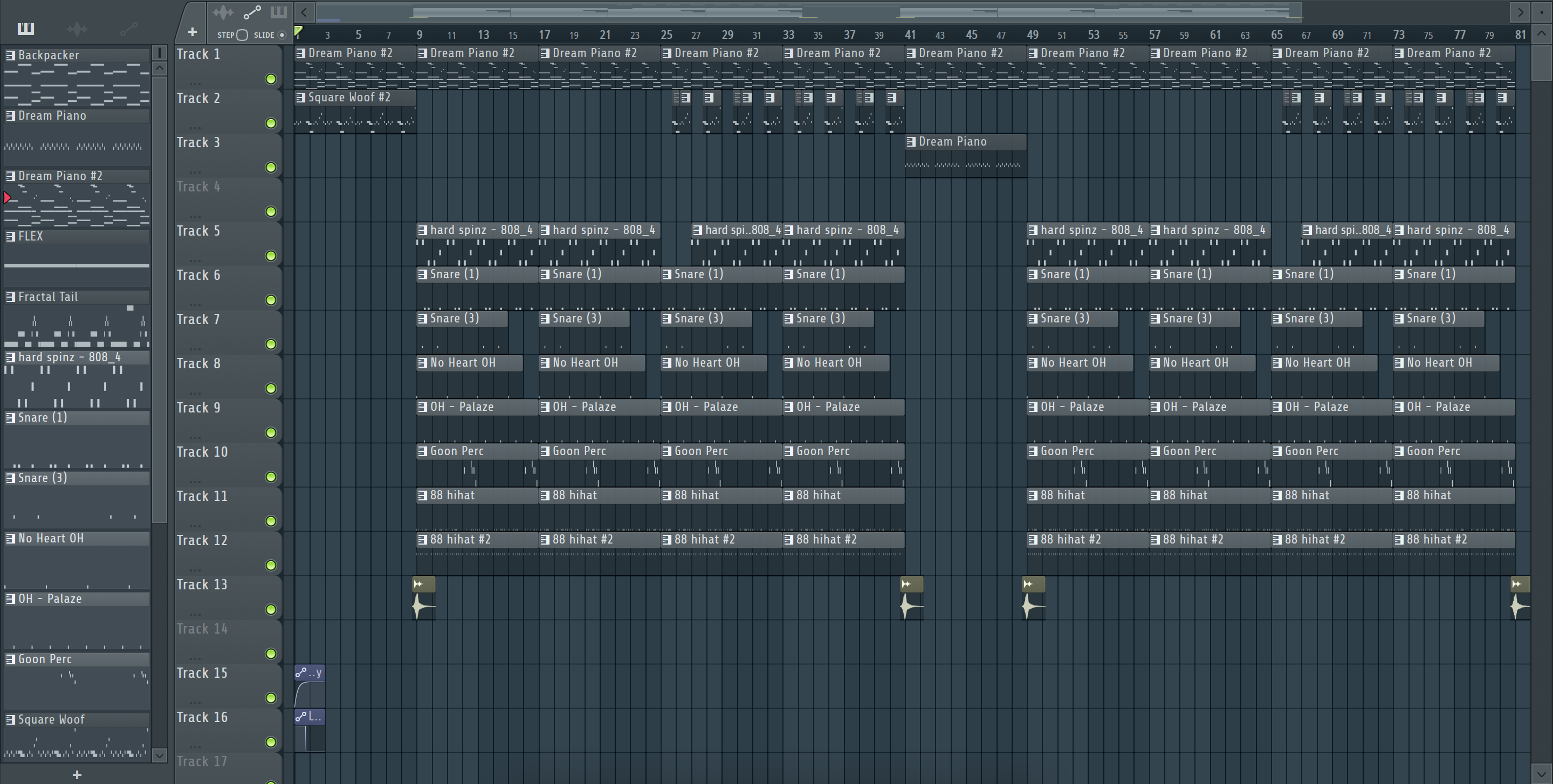Click the up arrow of the playlist vertical scrollbar
This screenshot has width=1553, height=784.
[x=1541, y=33]
